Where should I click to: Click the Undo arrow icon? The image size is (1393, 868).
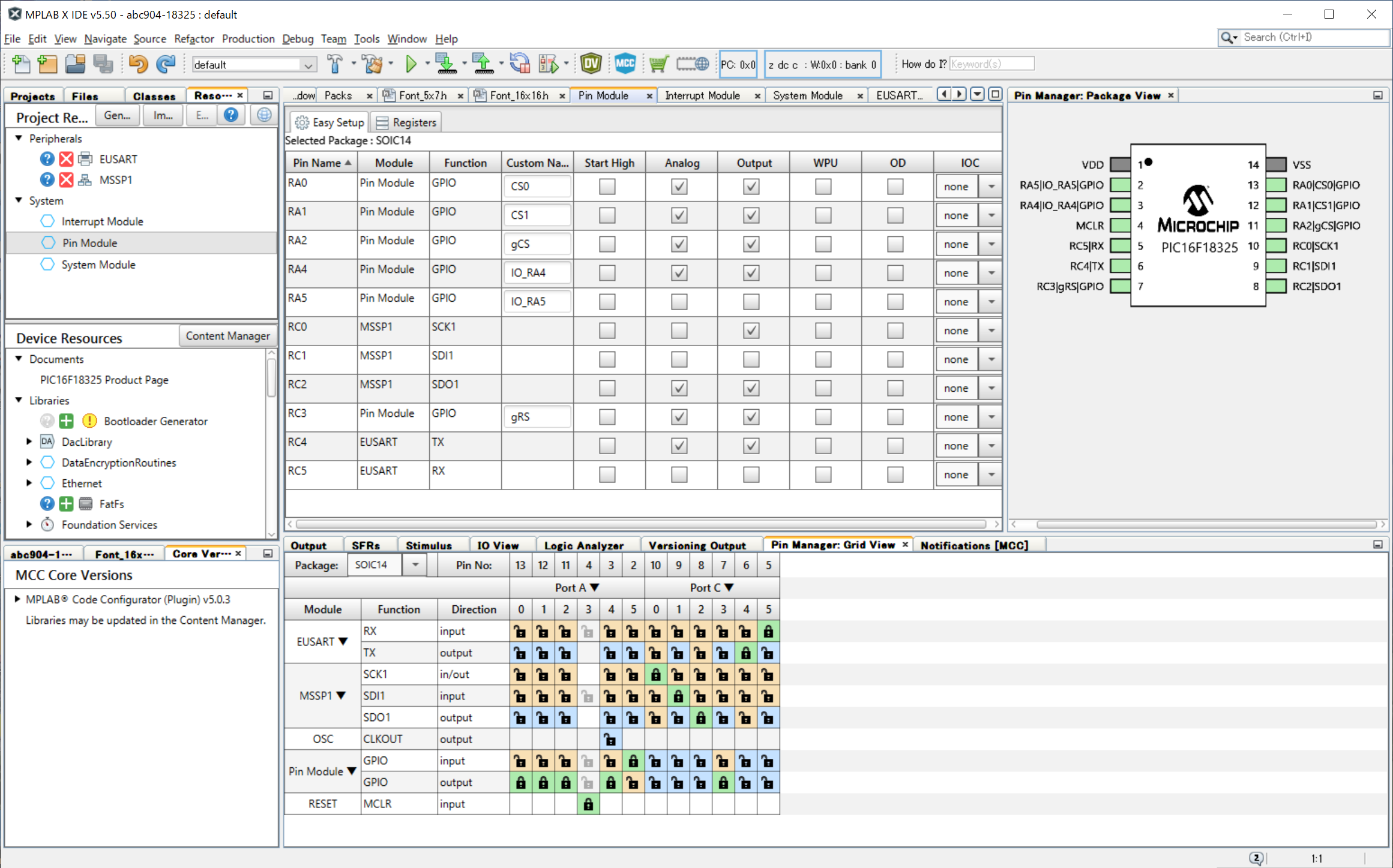tap(138, 64)
